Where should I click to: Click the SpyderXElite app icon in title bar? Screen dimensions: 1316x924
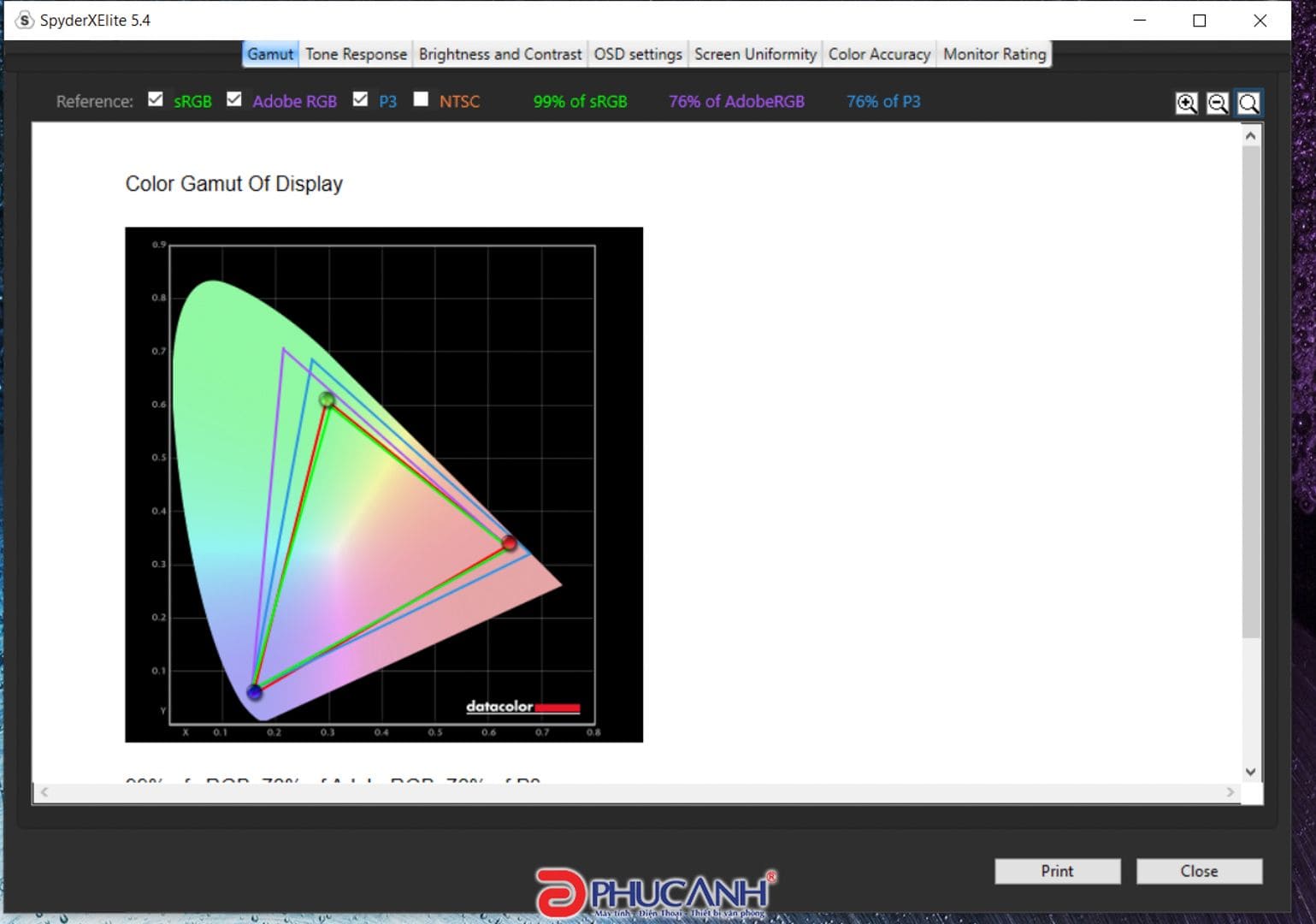25,20
